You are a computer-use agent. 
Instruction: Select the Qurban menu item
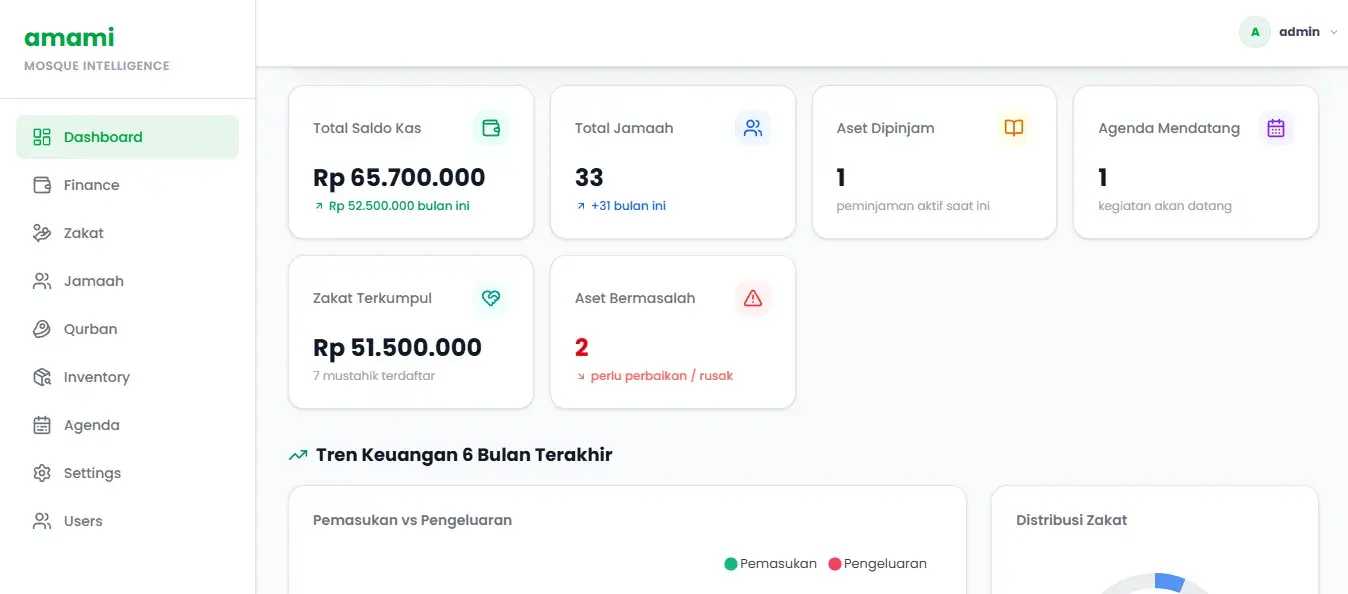click(x=127, y=329)
